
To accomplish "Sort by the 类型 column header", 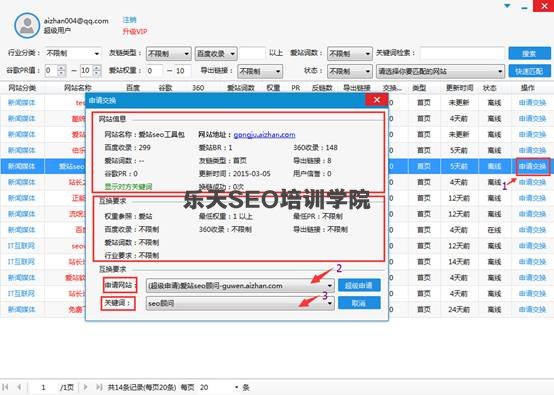I will pos(419,88).
